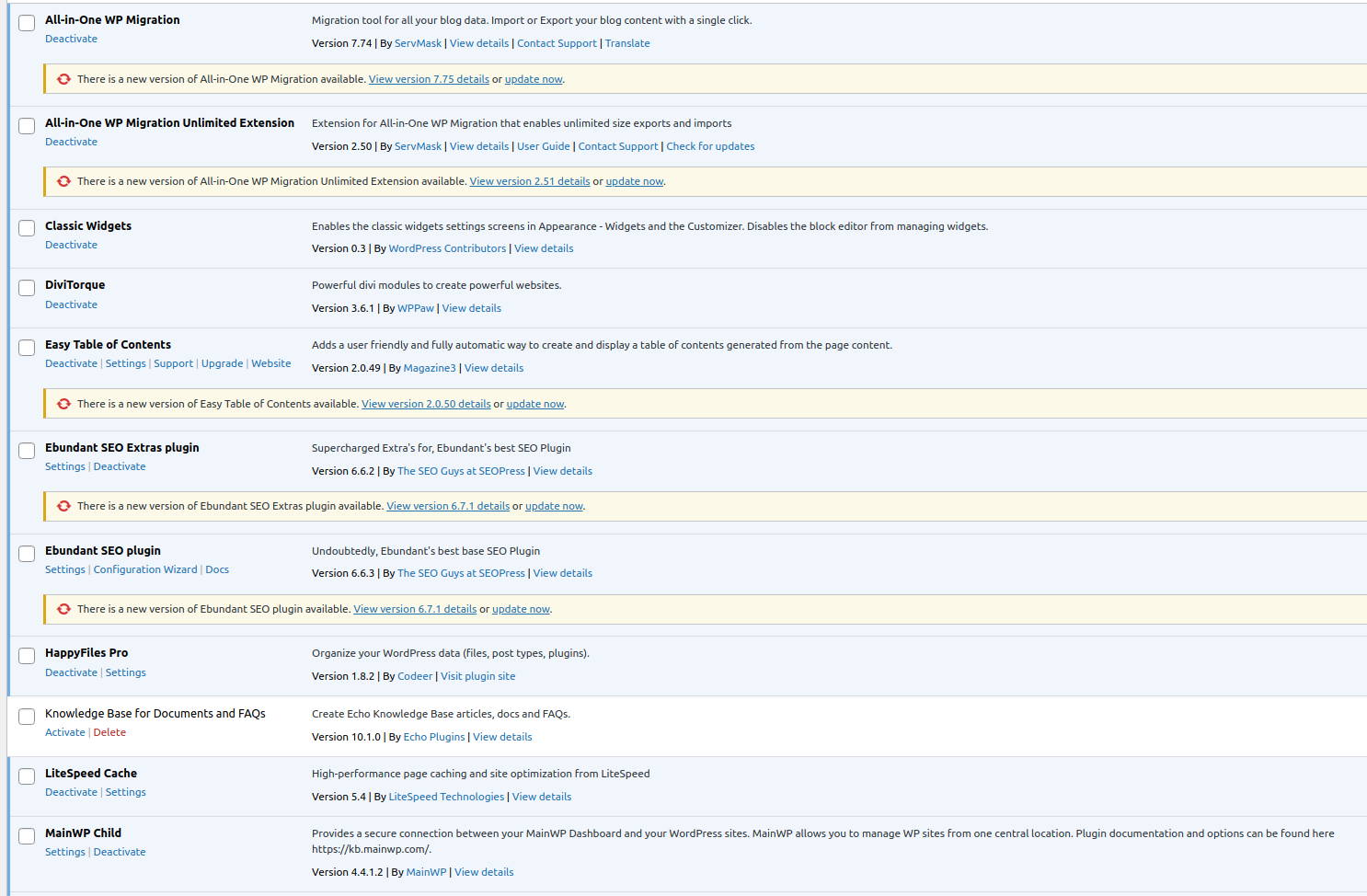The width and height of the screenshot is (1367, 896).
Task: Tick the Classic Widgets plugin checkbox
Action: click(27, 228)
